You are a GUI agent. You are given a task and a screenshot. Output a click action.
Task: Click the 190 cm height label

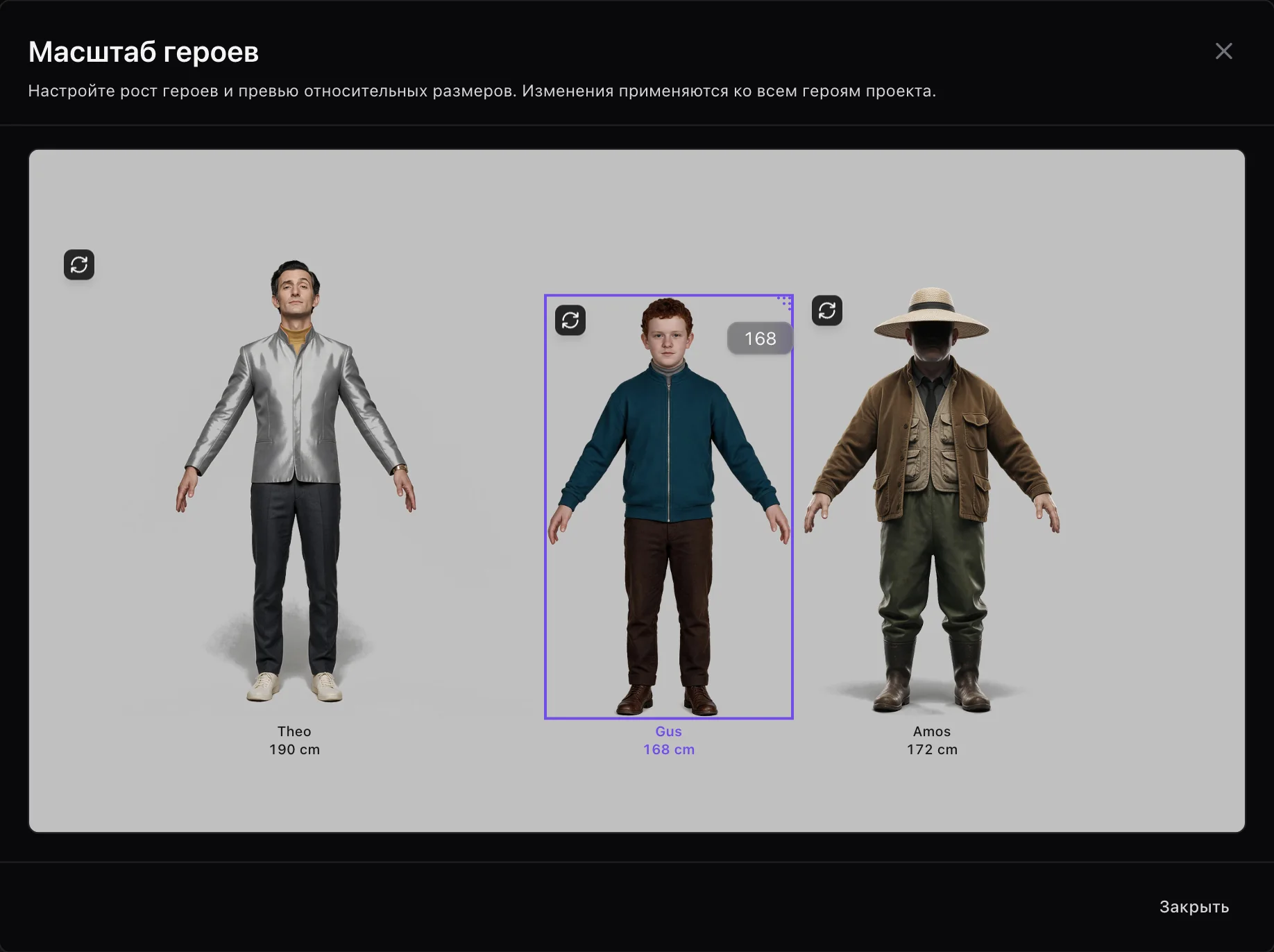(295, 749)
